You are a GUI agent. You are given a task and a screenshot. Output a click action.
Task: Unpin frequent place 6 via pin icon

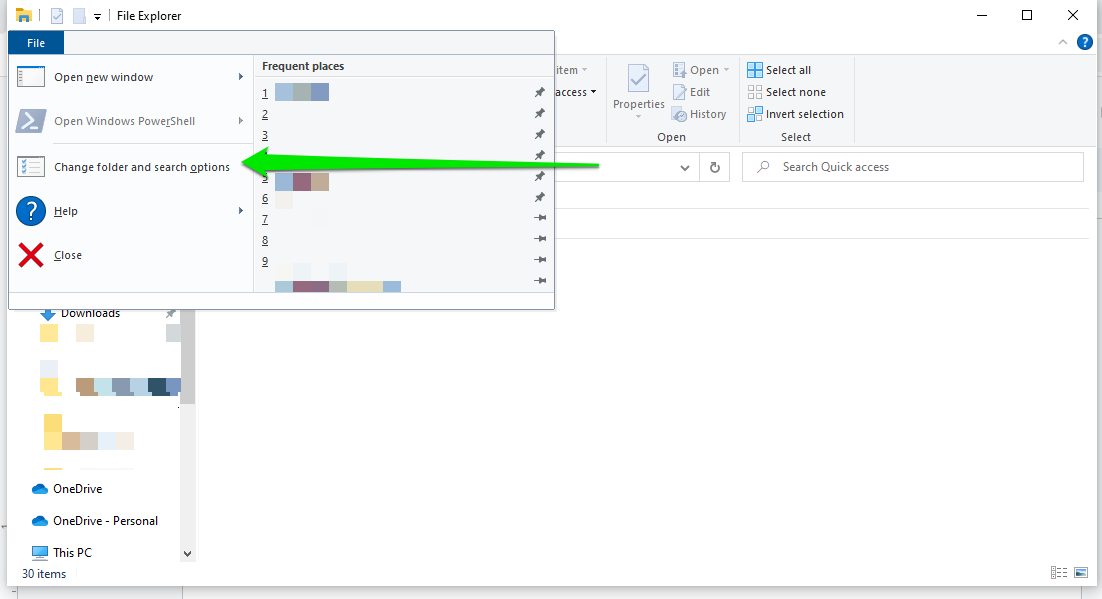(x=540, y=198)
